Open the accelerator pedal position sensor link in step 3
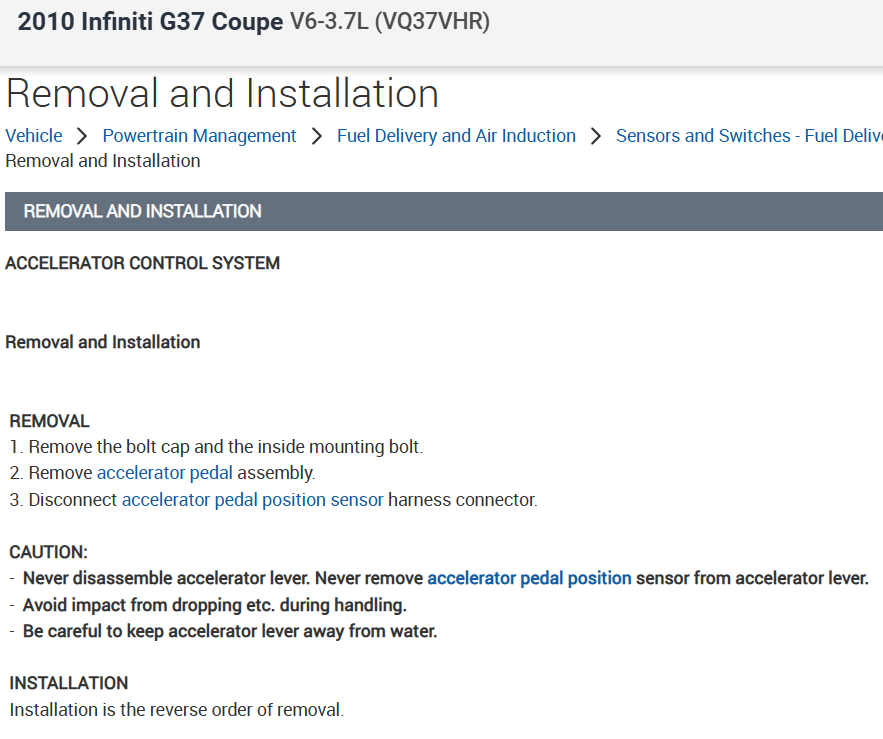 click(x=252, y=500)
